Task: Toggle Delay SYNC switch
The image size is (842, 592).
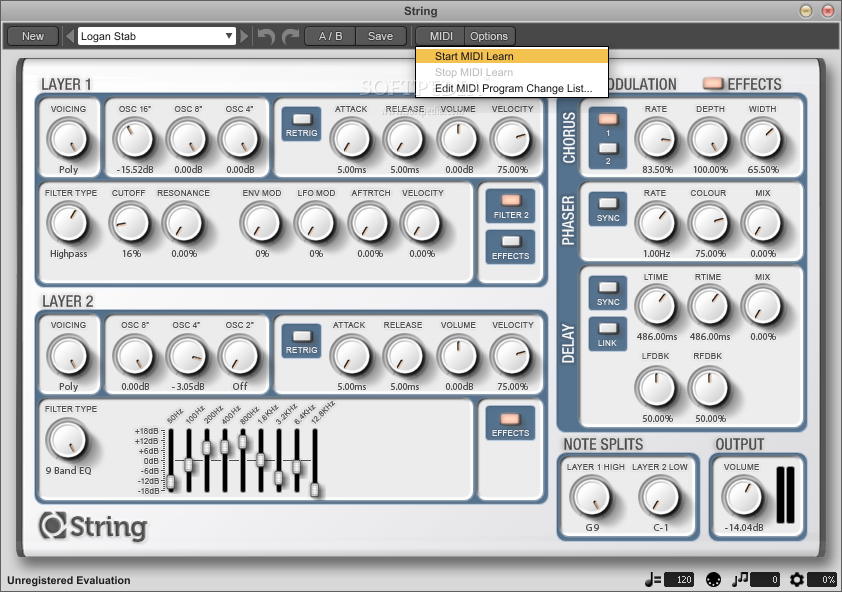Action: coord(608,293)
